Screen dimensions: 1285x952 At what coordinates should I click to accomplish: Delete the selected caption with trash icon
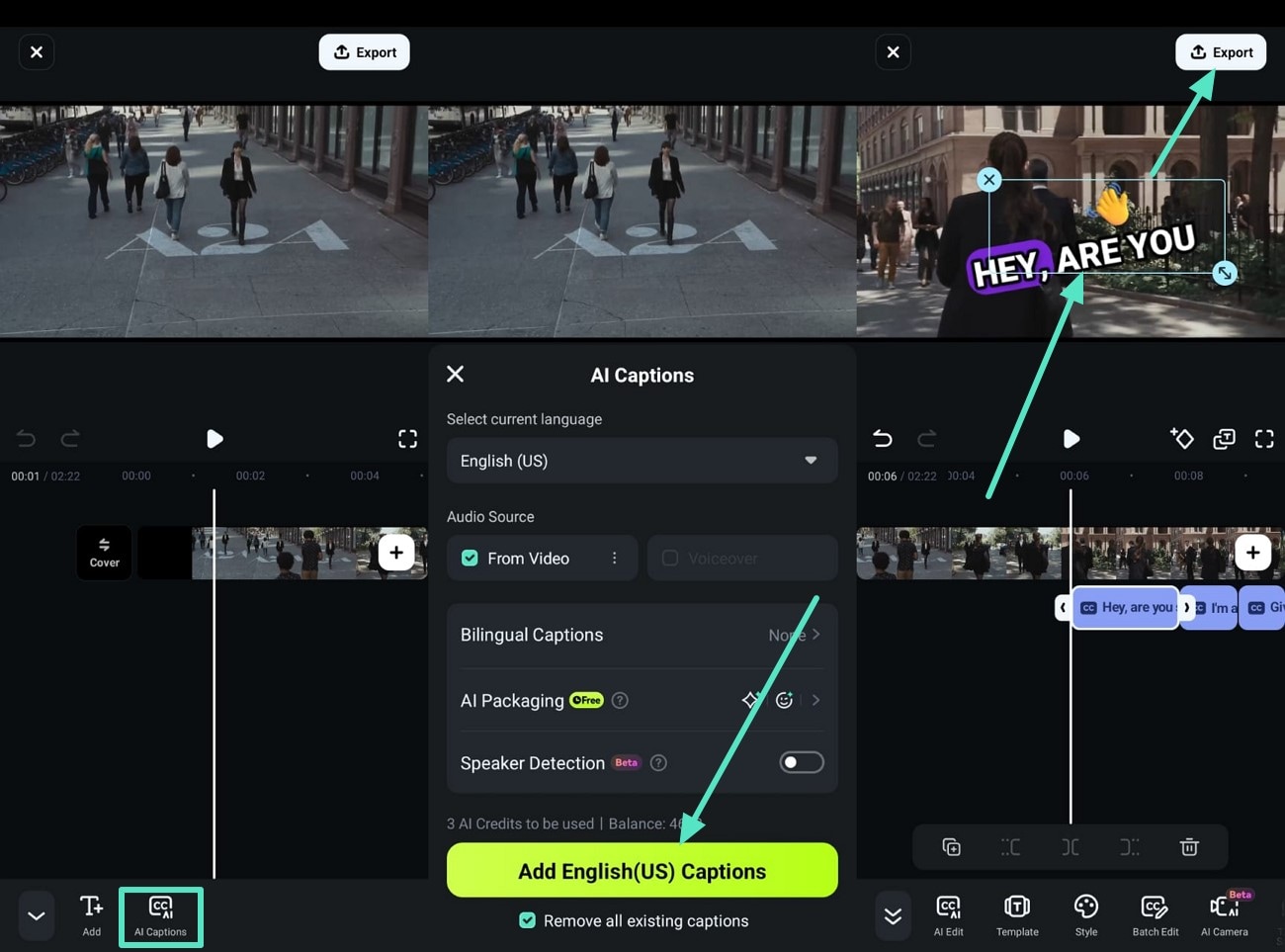point(1189,847)
